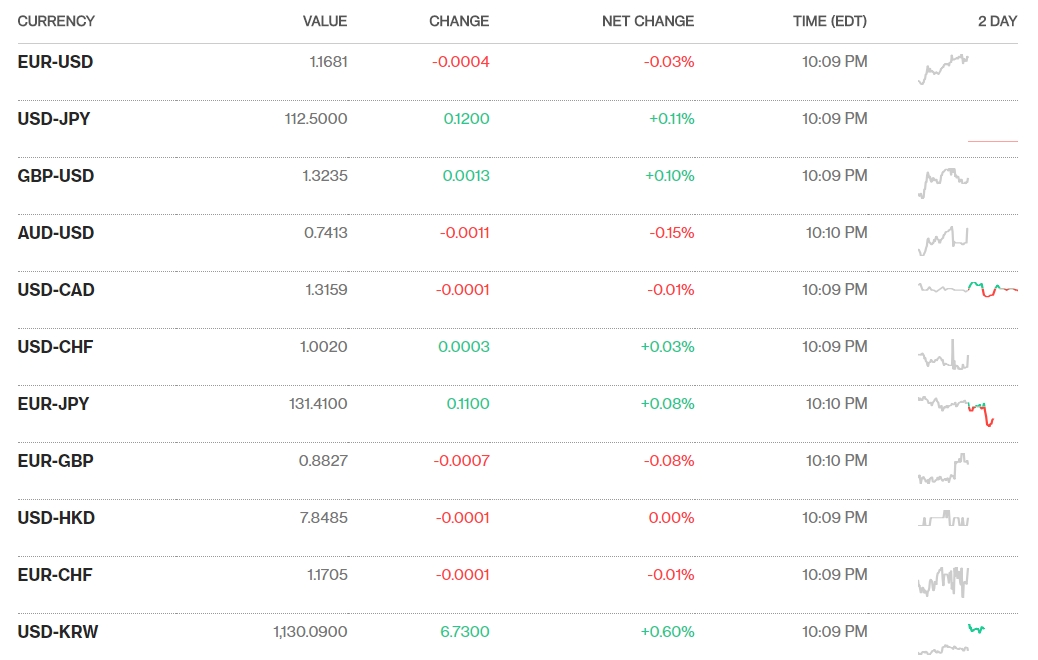Click the VALUE column header
The image size is (1038, 660).
pyautogui.click(x=325, y=21)
